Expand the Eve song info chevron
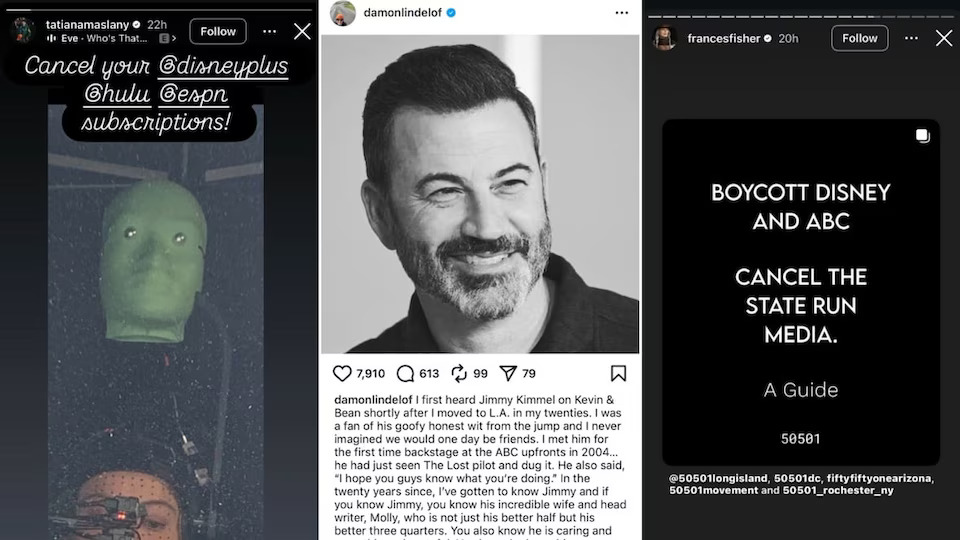Image resolution: width=960 pixels, height=540 pixels. click(174, 39)
